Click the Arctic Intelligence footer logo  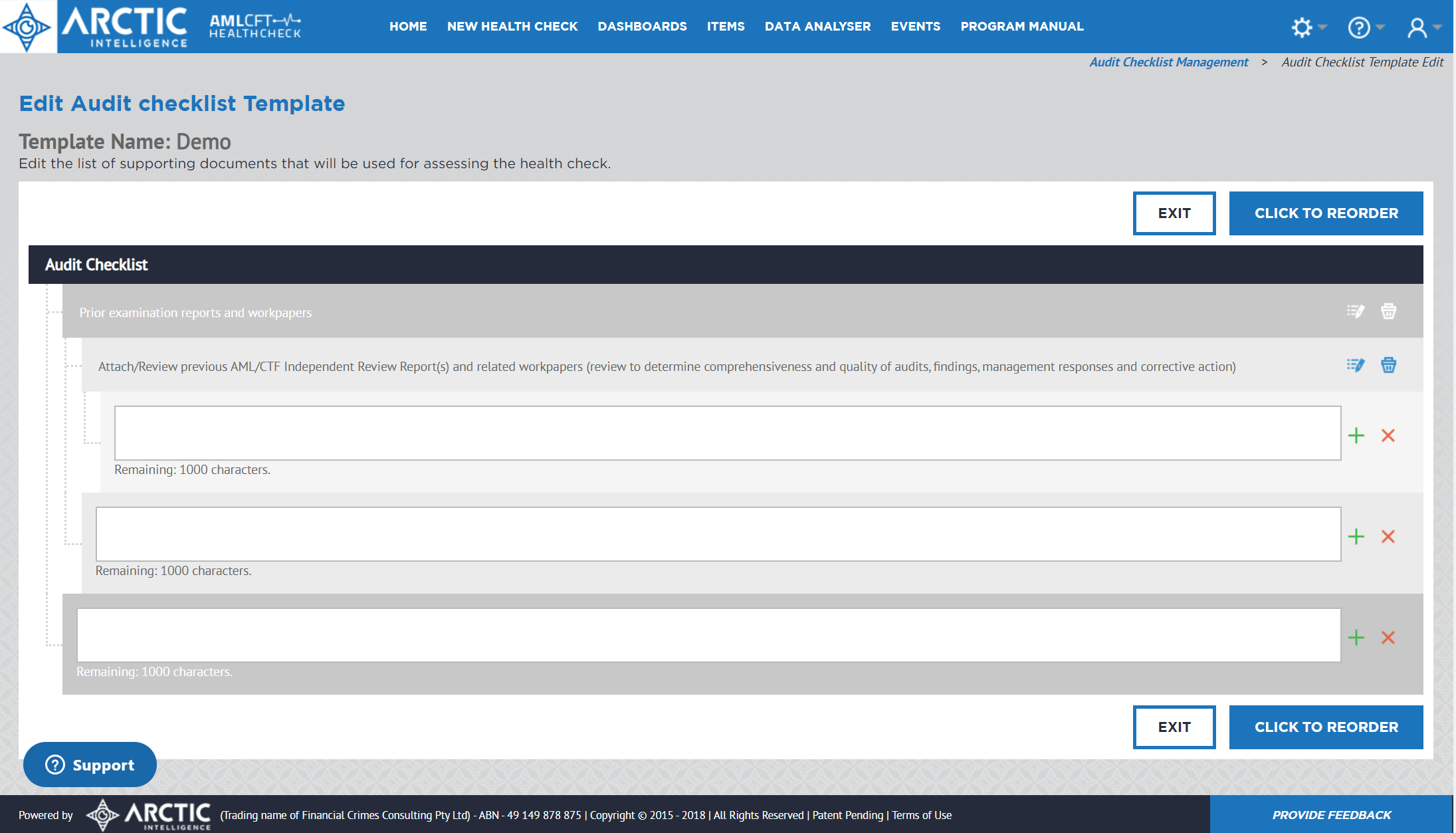click(x=149, y=814)
